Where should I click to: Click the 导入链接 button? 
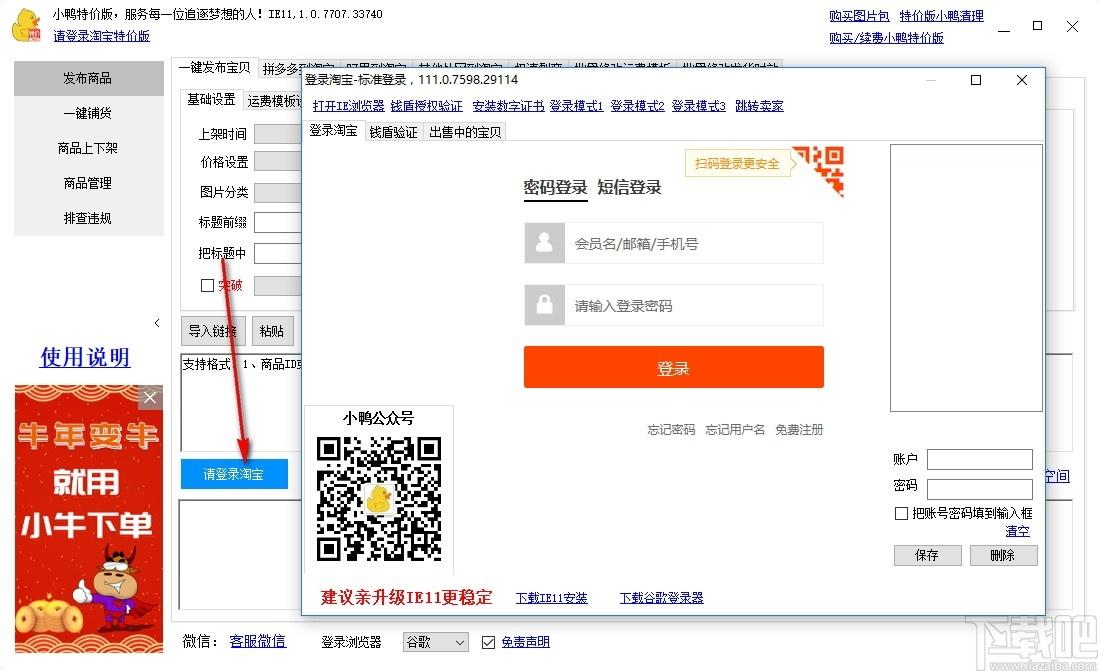pos(213,331)
